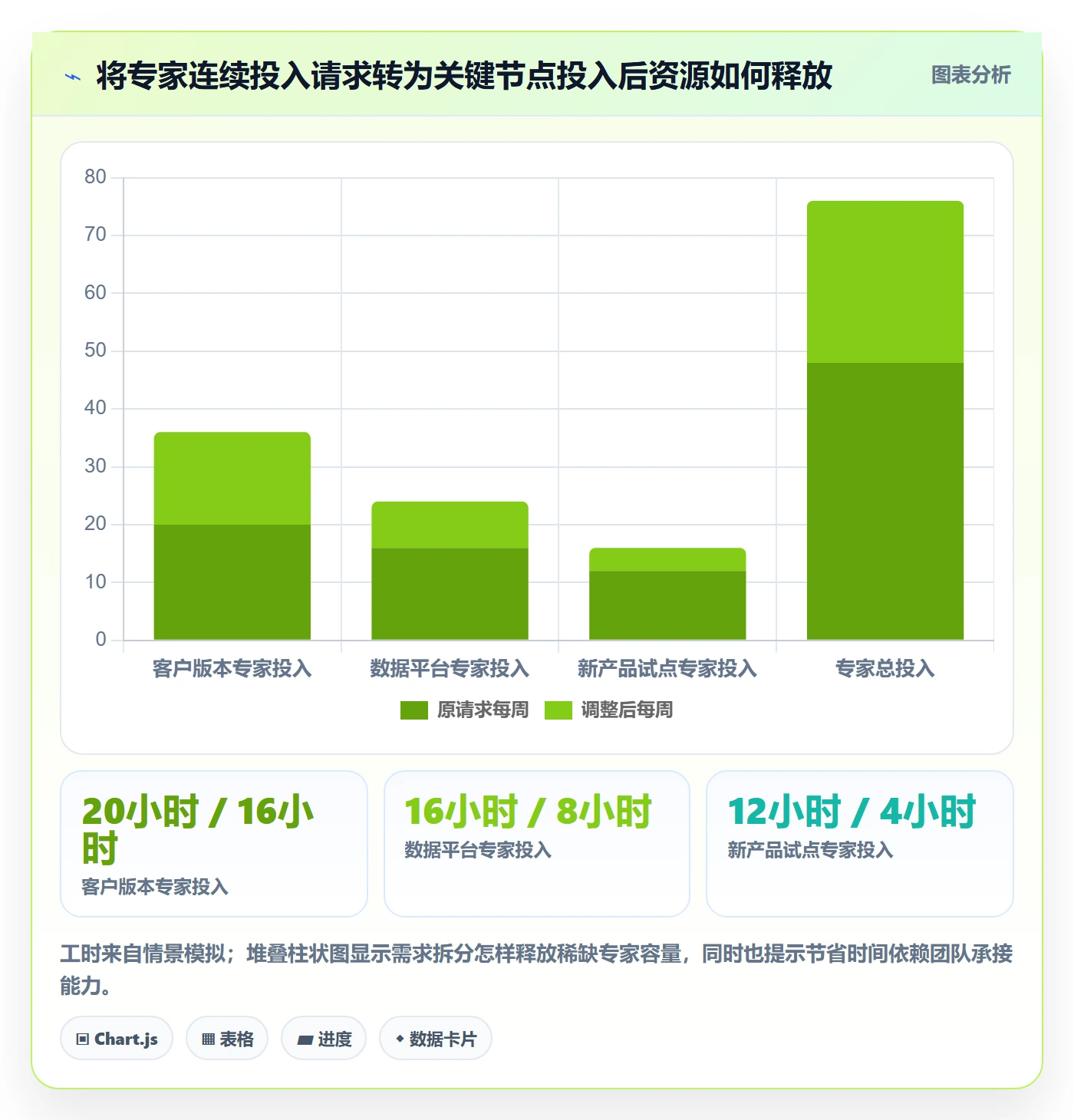Viewport: 1074px width, 1120px height.
Task: Click the 专家总投入 axis label
Action: click(885, 669)
